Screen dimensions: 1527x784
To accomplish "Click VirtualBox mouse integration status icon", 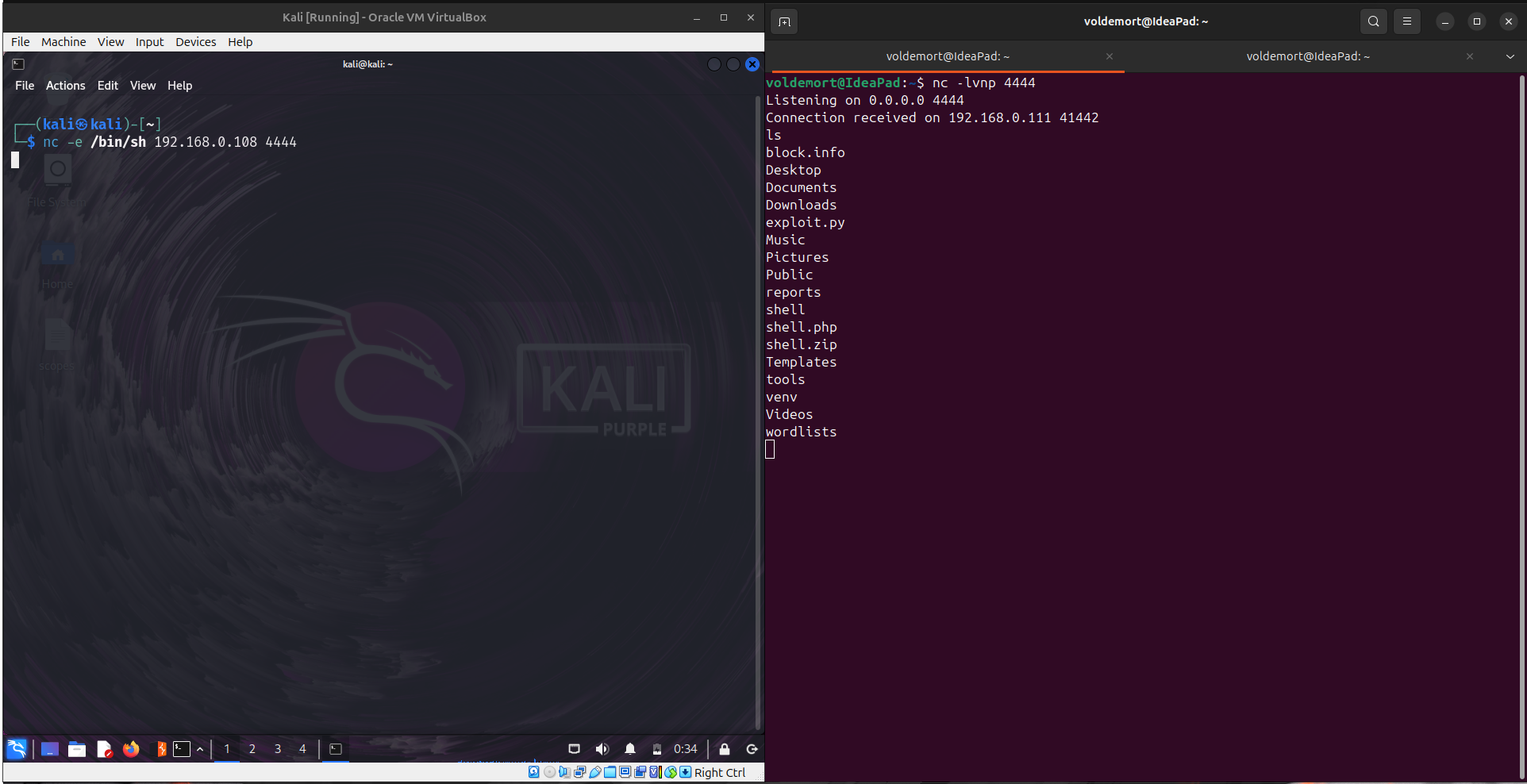I will point(671,772).
